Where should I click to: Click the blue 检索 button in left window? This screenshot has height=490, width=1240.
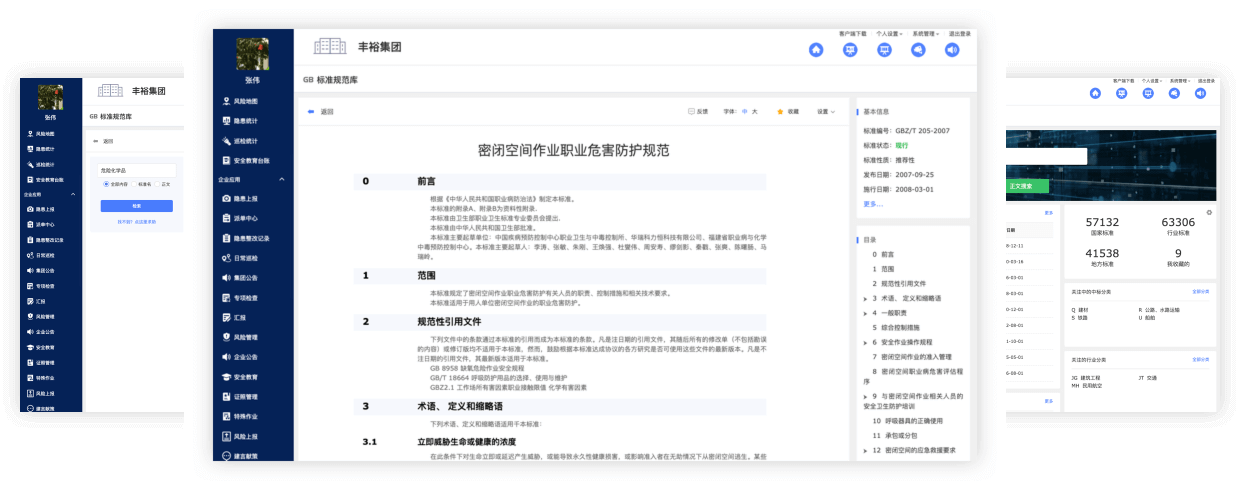(x=137, y=205)
